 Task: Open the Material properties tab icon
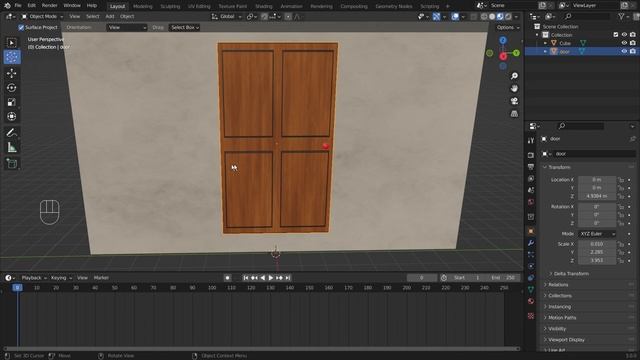tap(531, 301)
